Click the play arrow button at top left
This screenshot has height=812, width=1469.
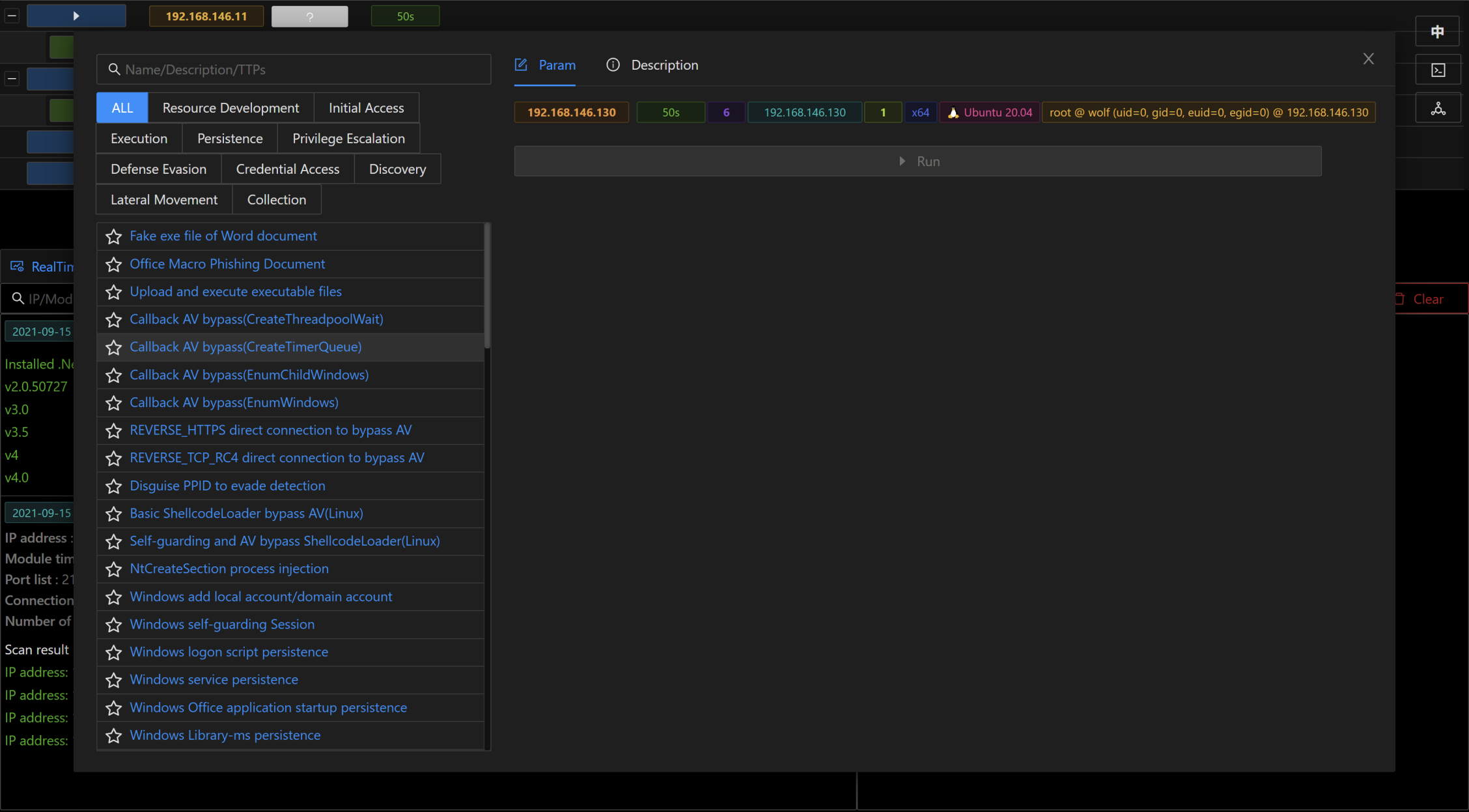pyautogui.click(x=76, y=16)
